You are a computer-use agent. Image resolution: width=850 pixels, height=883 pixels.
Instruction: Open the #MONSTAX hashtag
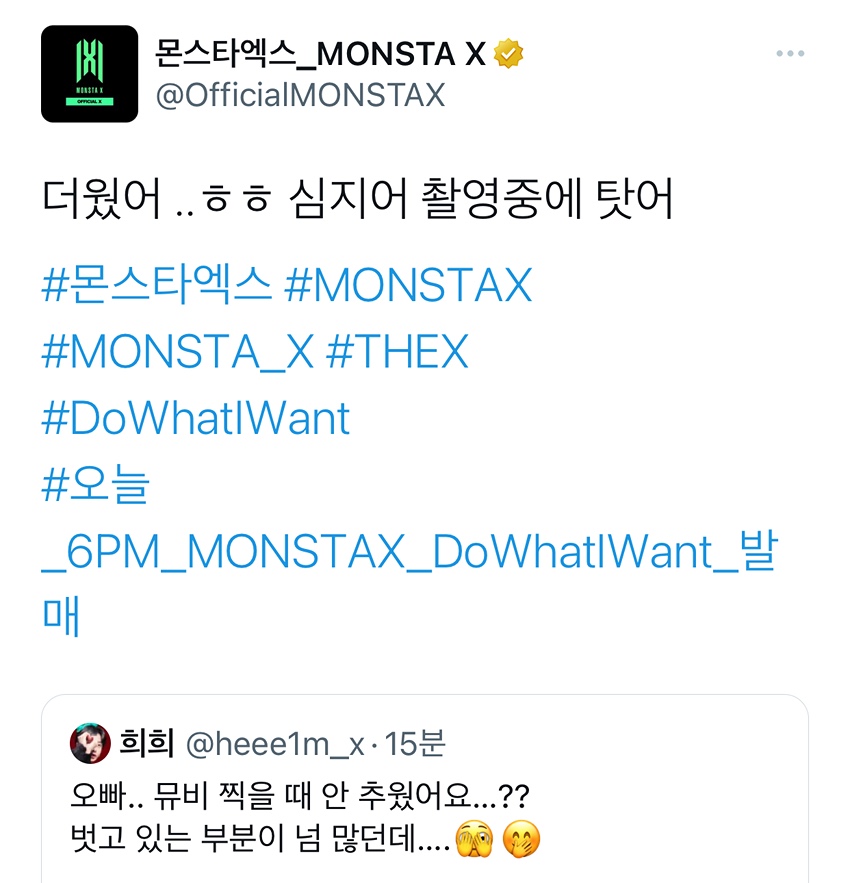point(408,285)
